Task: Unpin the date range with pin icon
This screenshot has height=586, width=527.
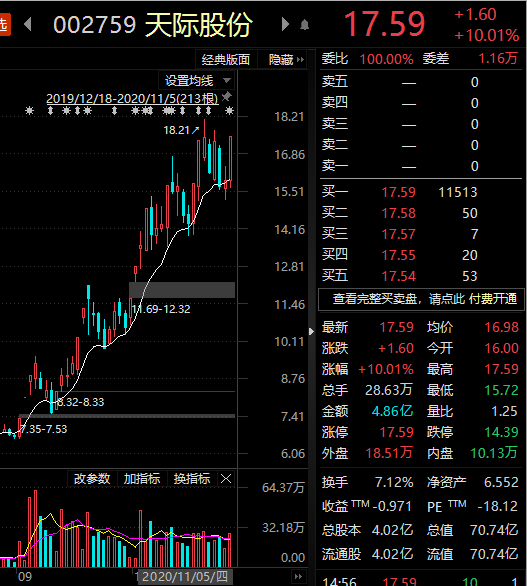Action: click(226, 97)
